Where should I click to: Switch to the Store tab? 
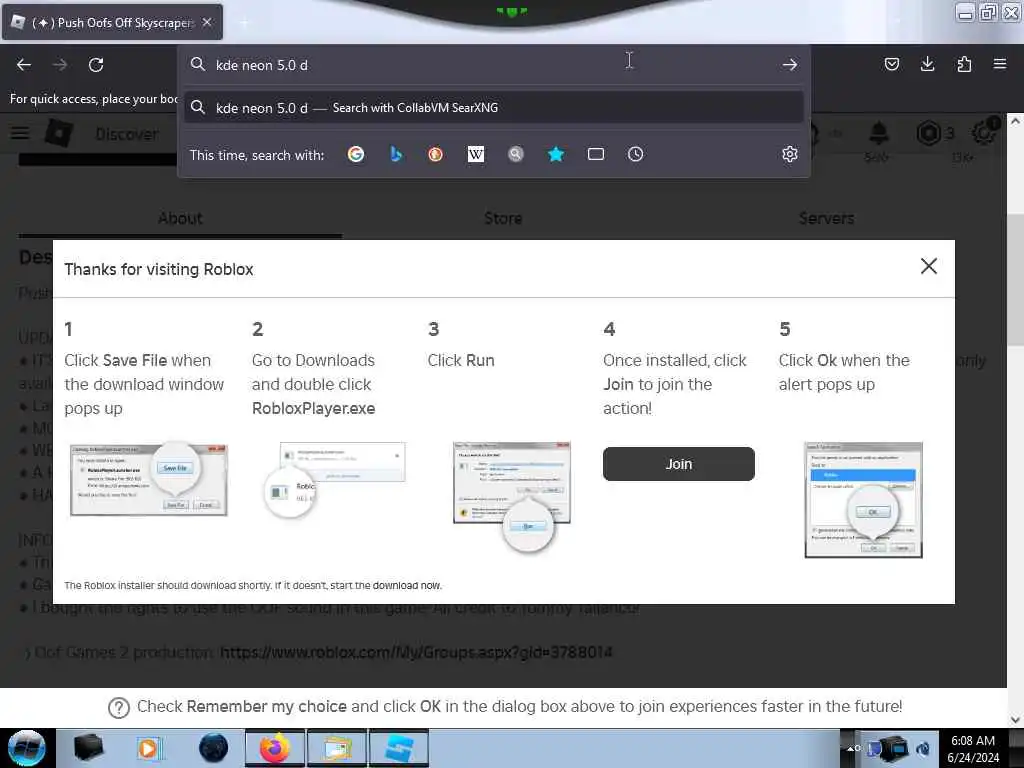(x=503, y=218)
